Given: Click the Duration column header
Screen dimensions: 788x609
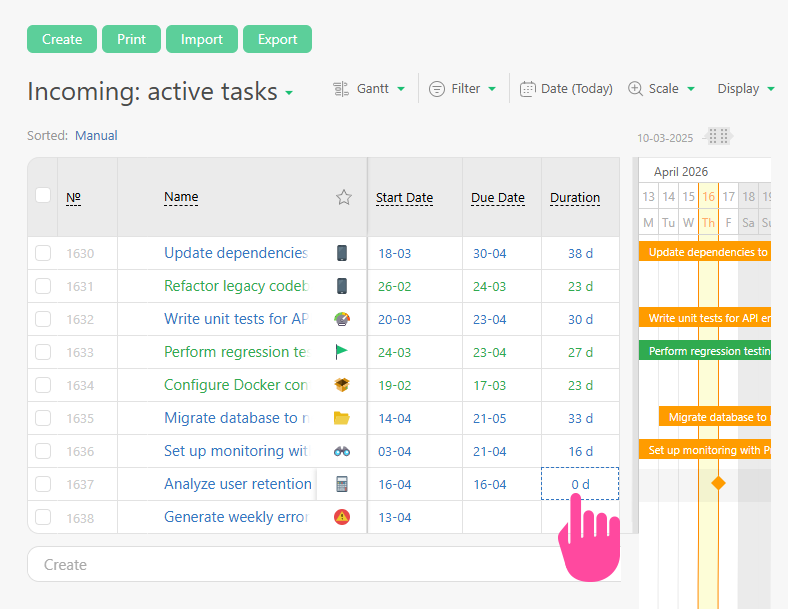Looking at the screenshot, I should click(575, 198).
